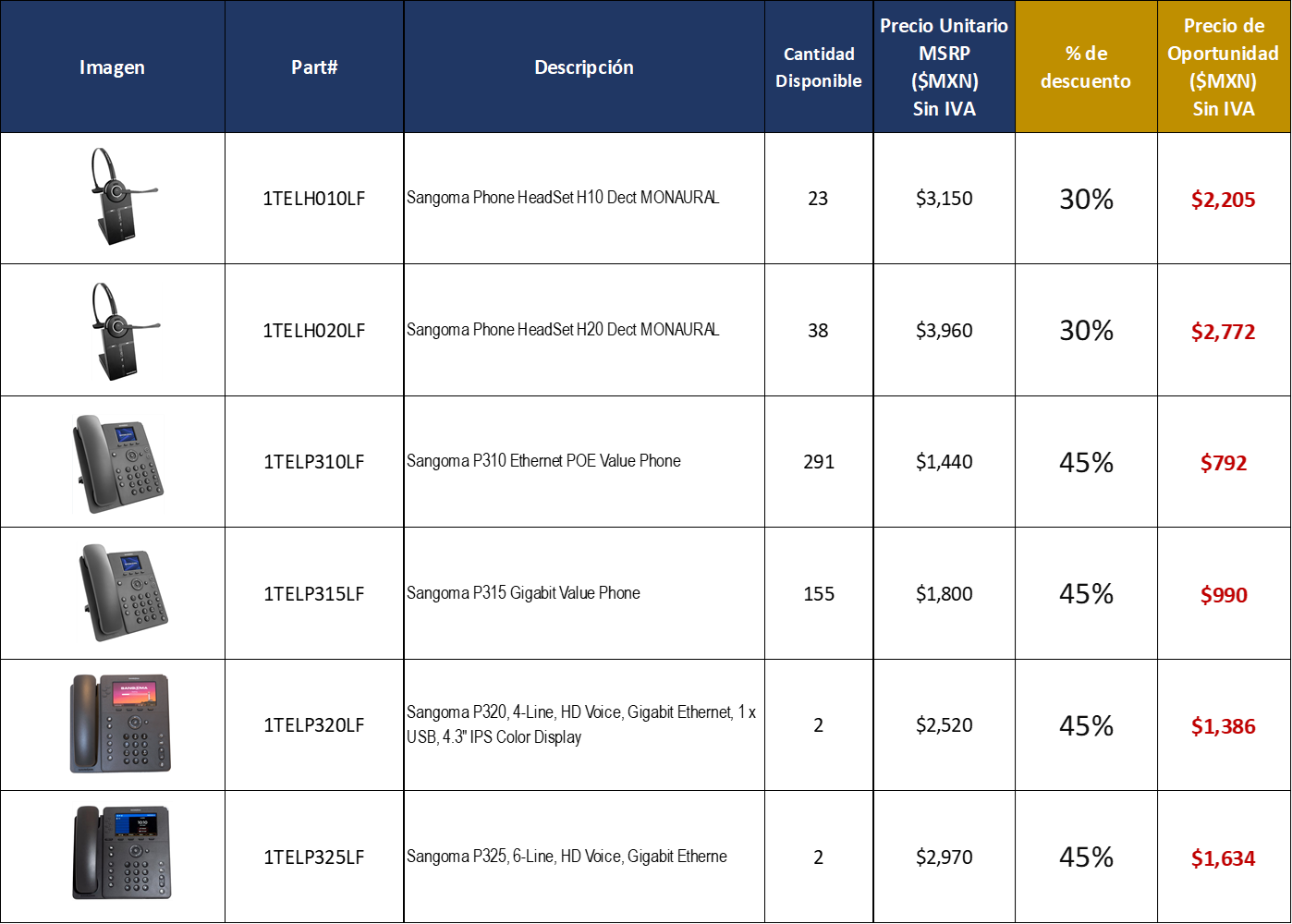Select the 45% discount for 1TELP320LF
This screenshot has height=924, width=1292.
(1086, 726)
